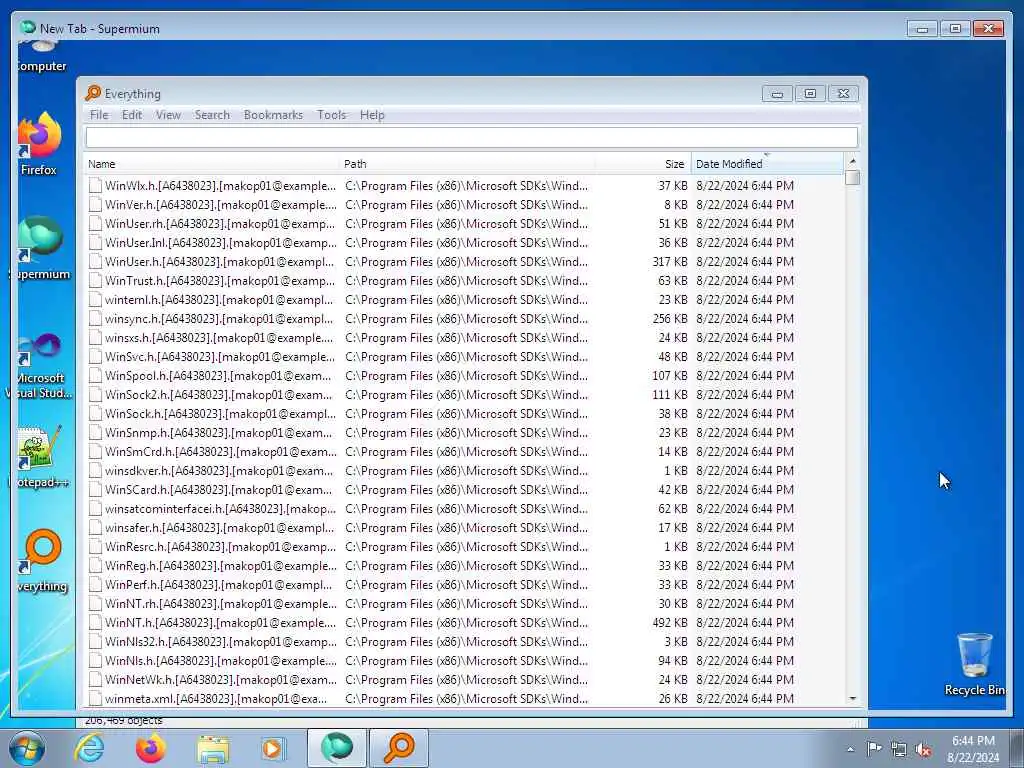This screenshot has width=1024, height=768.
Task: Sort by Date Modified column header
Action: click(767, 164)
